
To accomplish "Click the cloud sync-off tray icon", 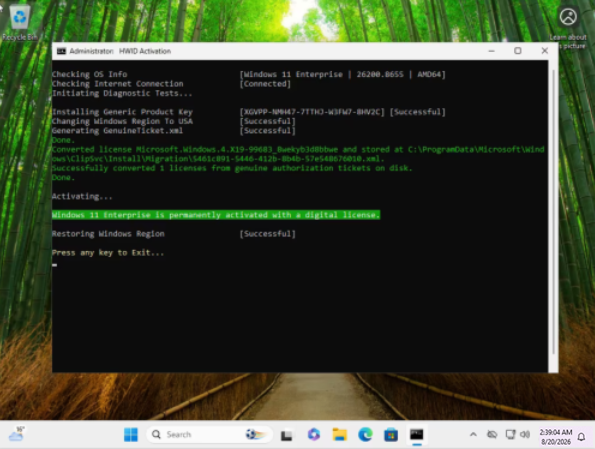I will 492,435.
